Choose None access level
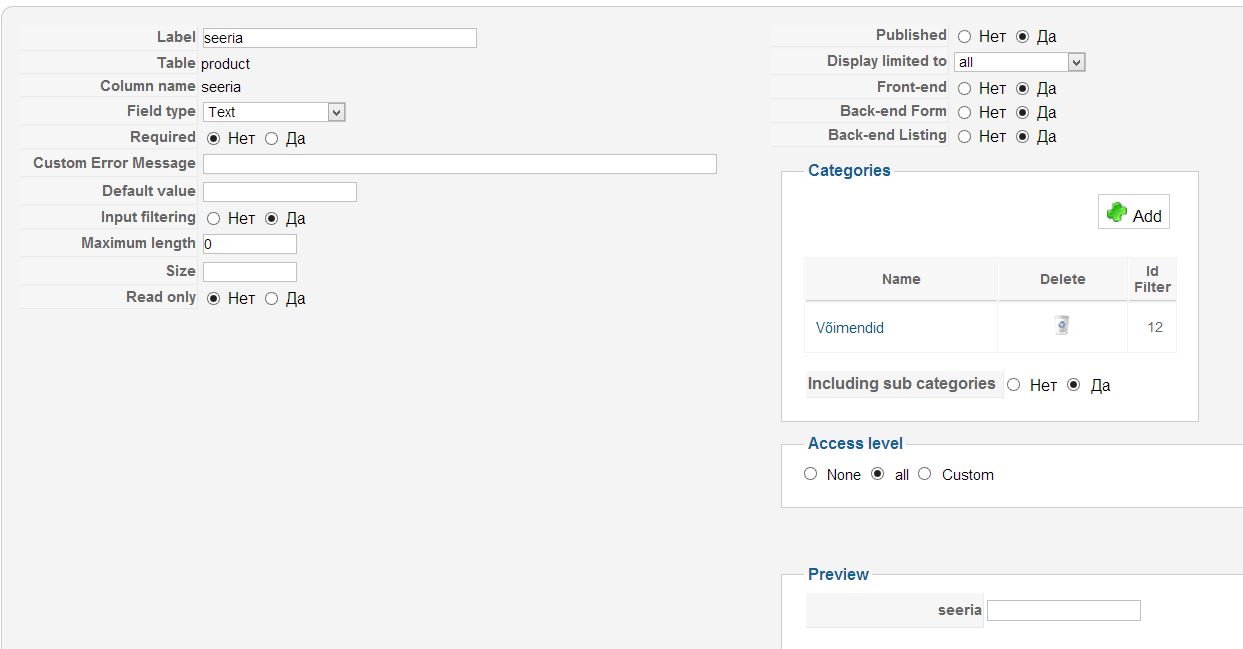The width and height of the screenshot is (1243, 649). pyautogui.click(x=811, y=474)
